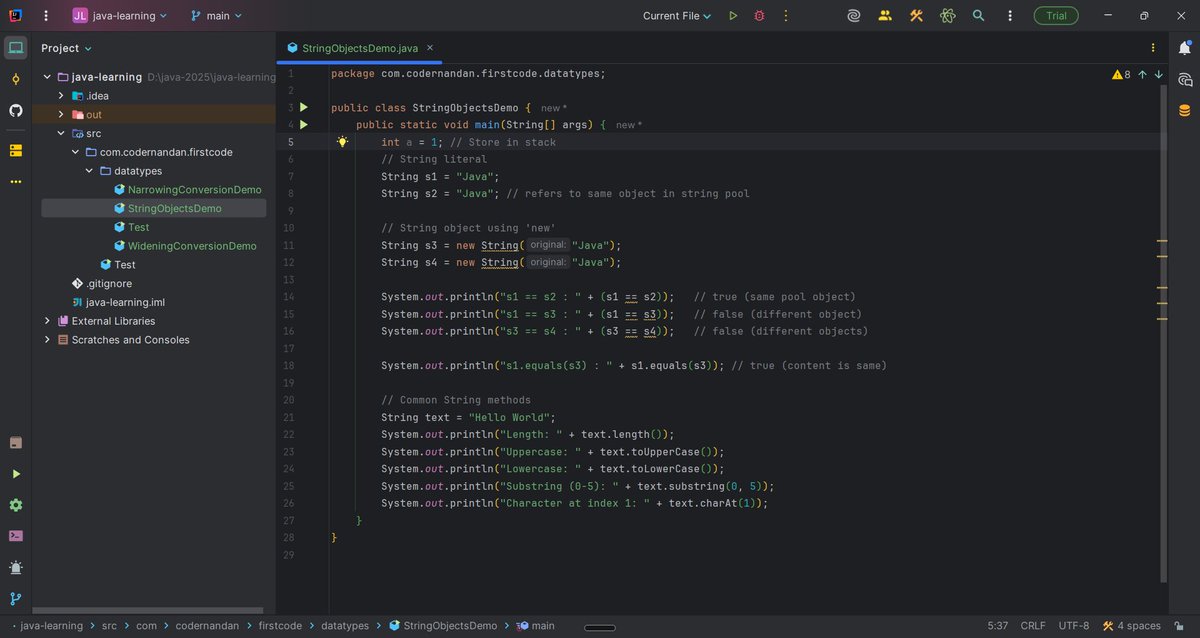Run the current file with the green play button
Viewport: 1200px width, 638px height.
click(x=733, y=16)
